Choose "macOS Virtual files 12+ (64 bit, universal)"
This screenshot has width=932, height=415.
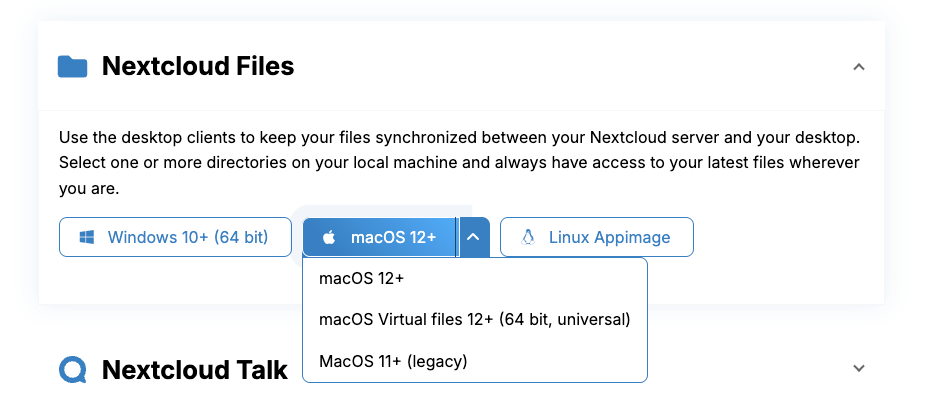[x=474, y=320]
